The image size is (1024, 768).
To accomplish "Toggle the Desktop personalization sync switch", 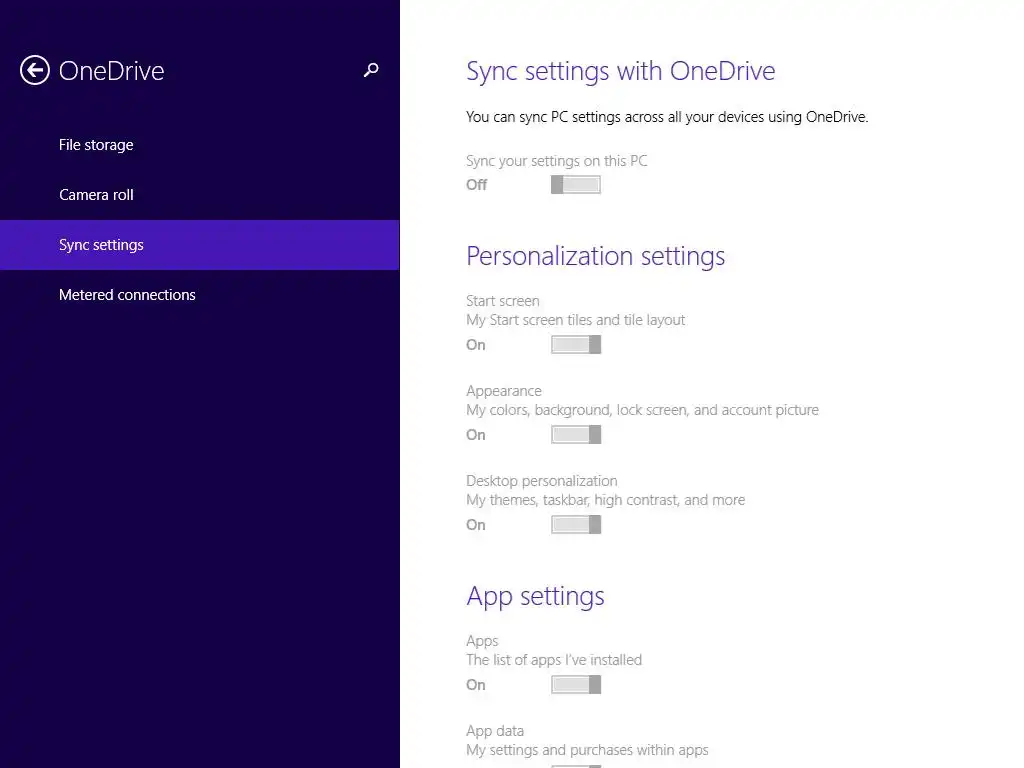I will point(575,524).
